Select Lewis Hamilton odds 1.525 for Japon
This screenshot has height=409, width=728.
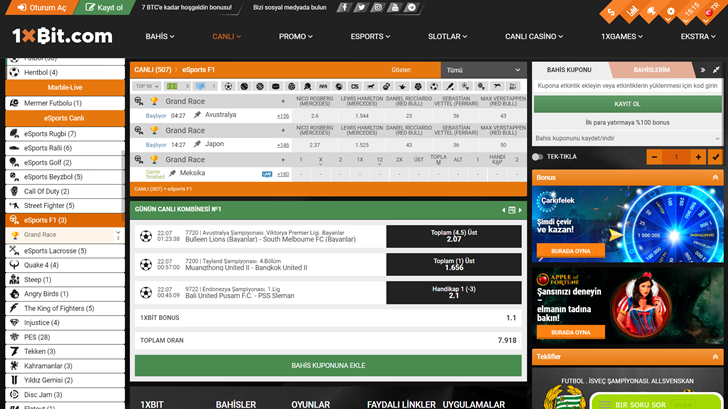362,145
